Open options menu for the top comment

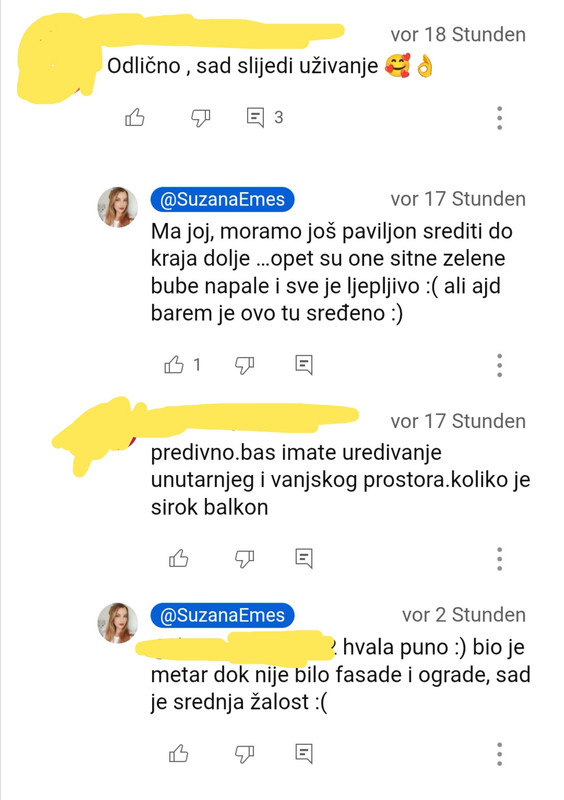pyautogui.click(x=500, y=118)
